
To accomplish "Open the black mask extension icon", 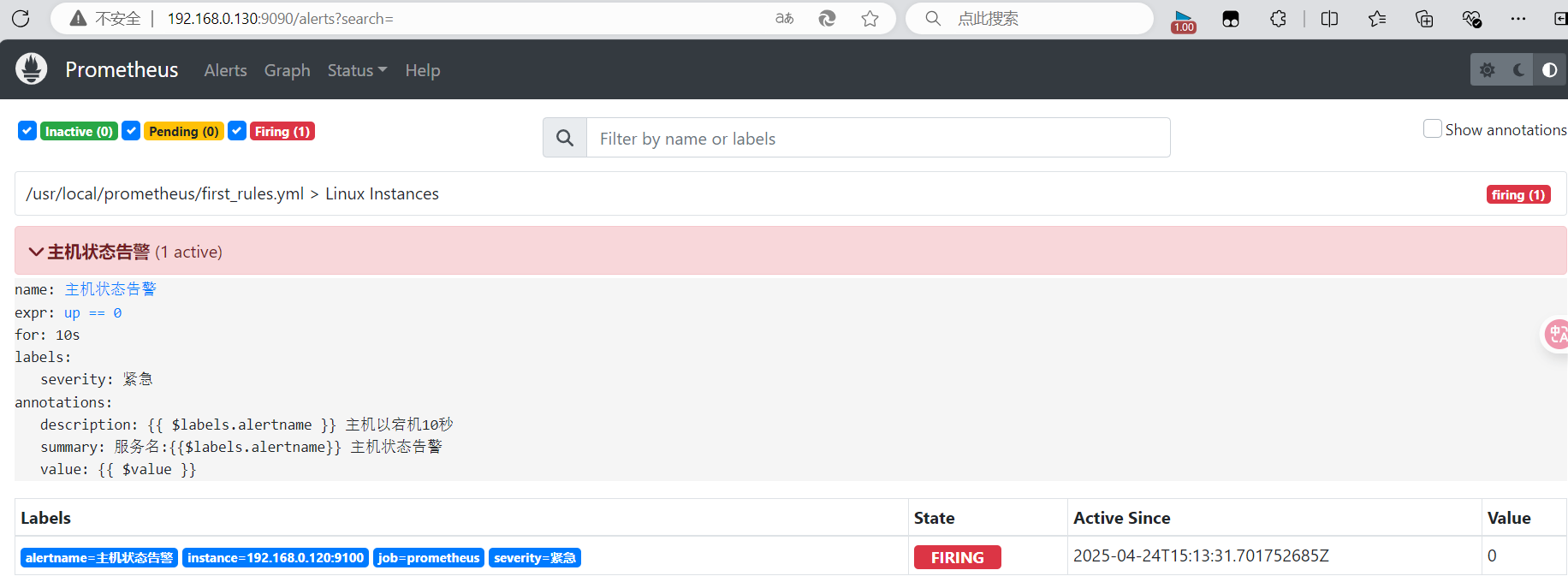I will [x=1231, y=19].
